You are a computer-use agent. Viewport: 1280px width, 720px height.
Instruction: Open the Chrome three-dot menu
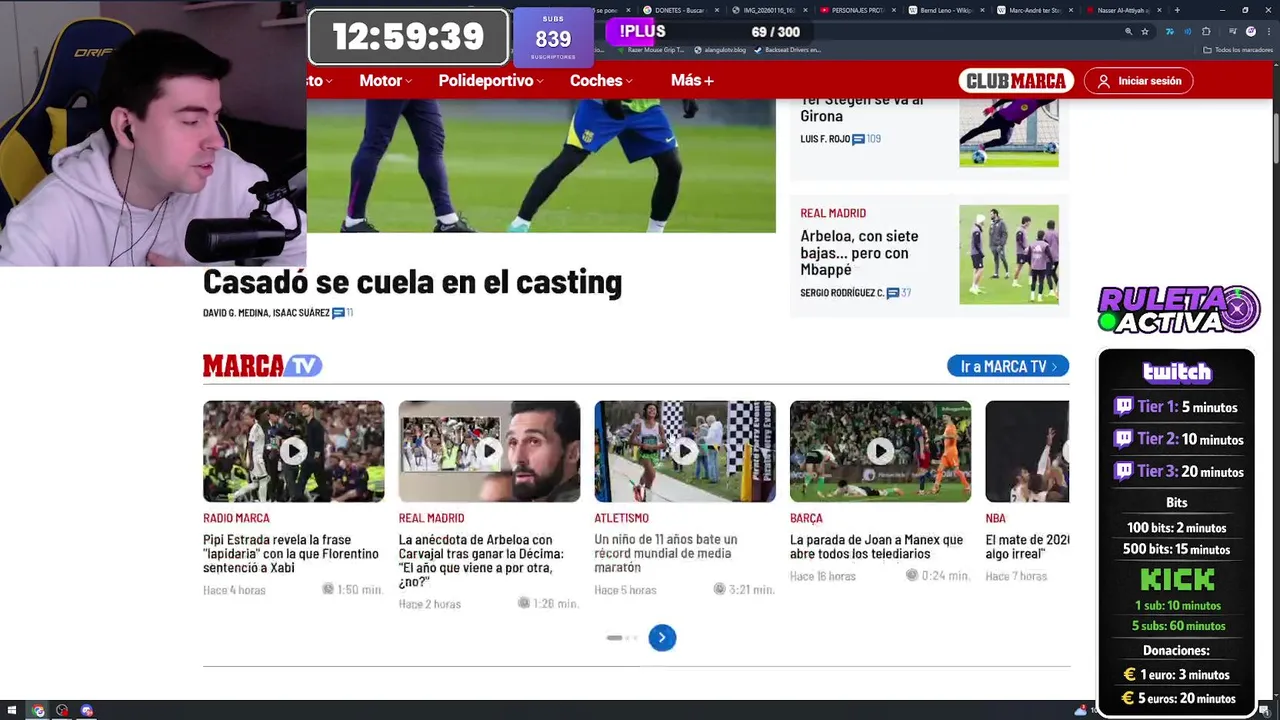(x=1267, y=31)
